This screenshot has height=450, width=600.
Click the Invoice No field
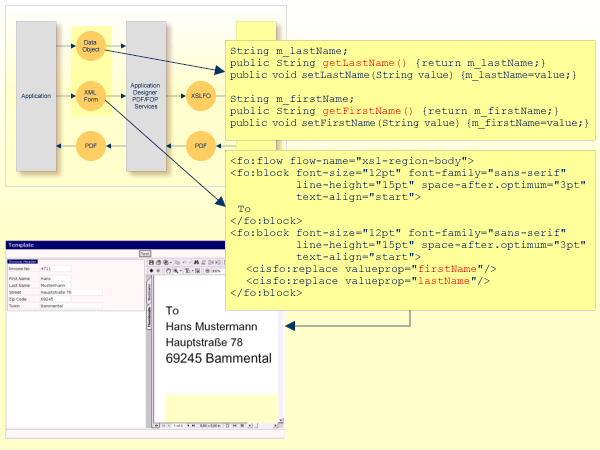click(x=55, y=268)
